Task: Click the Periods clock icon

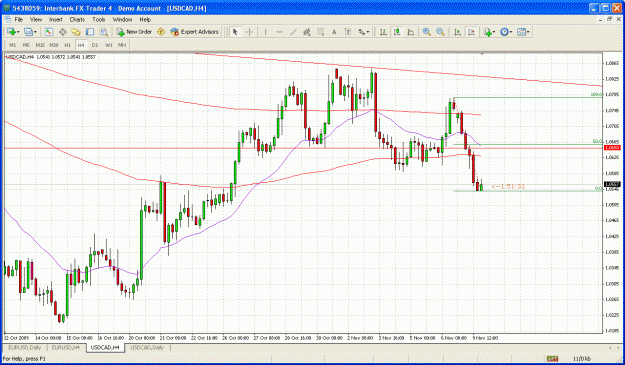Action: (504, 32)
